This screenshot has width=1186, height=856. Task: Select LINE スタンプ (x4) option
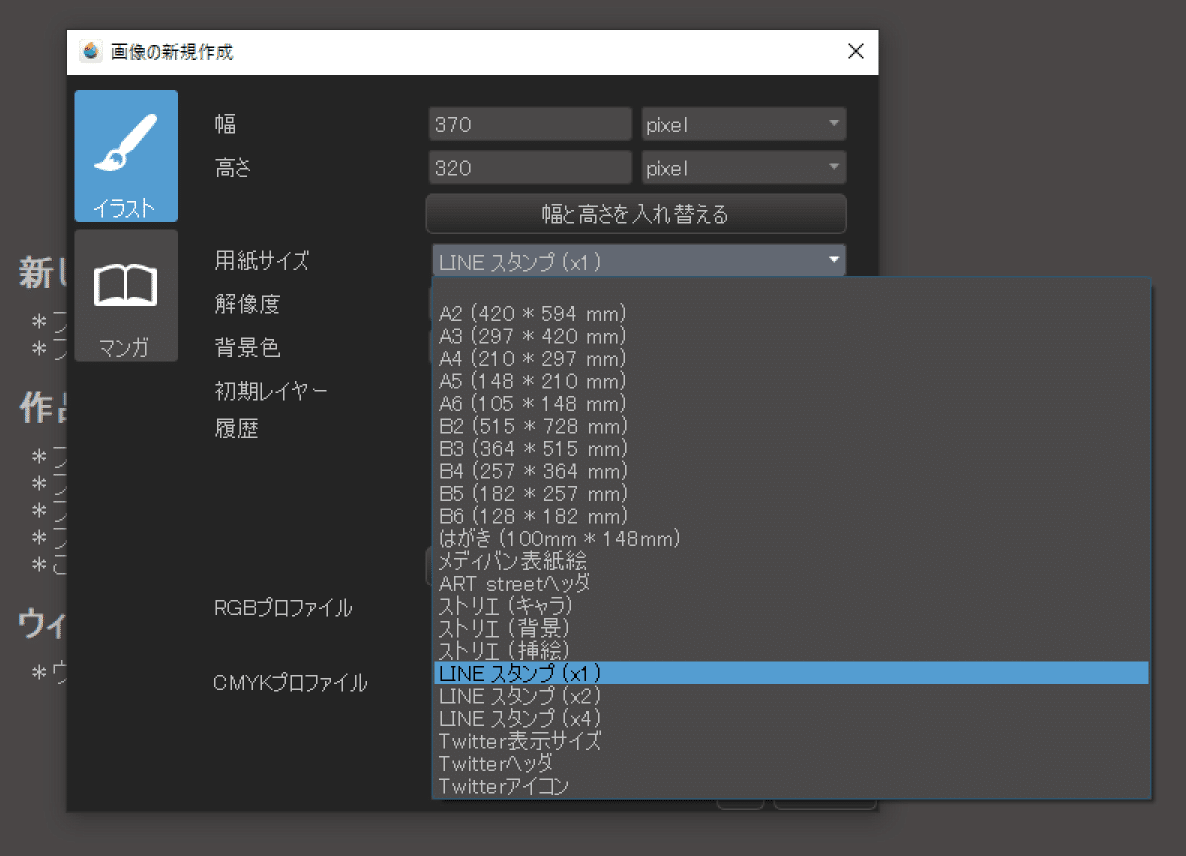tap(791, 718)
